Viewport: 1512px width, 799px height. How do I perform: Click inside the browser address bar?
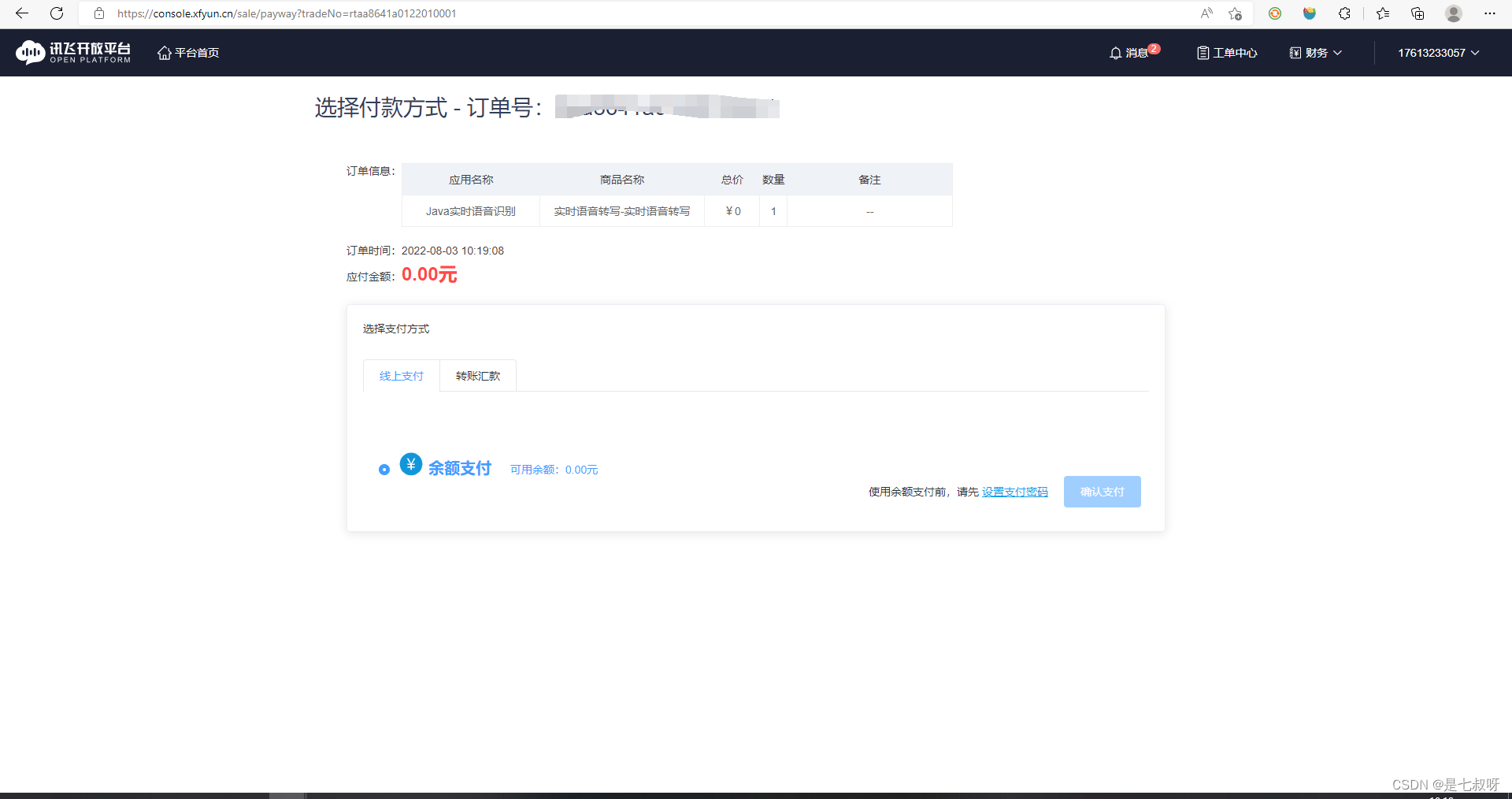315,13
